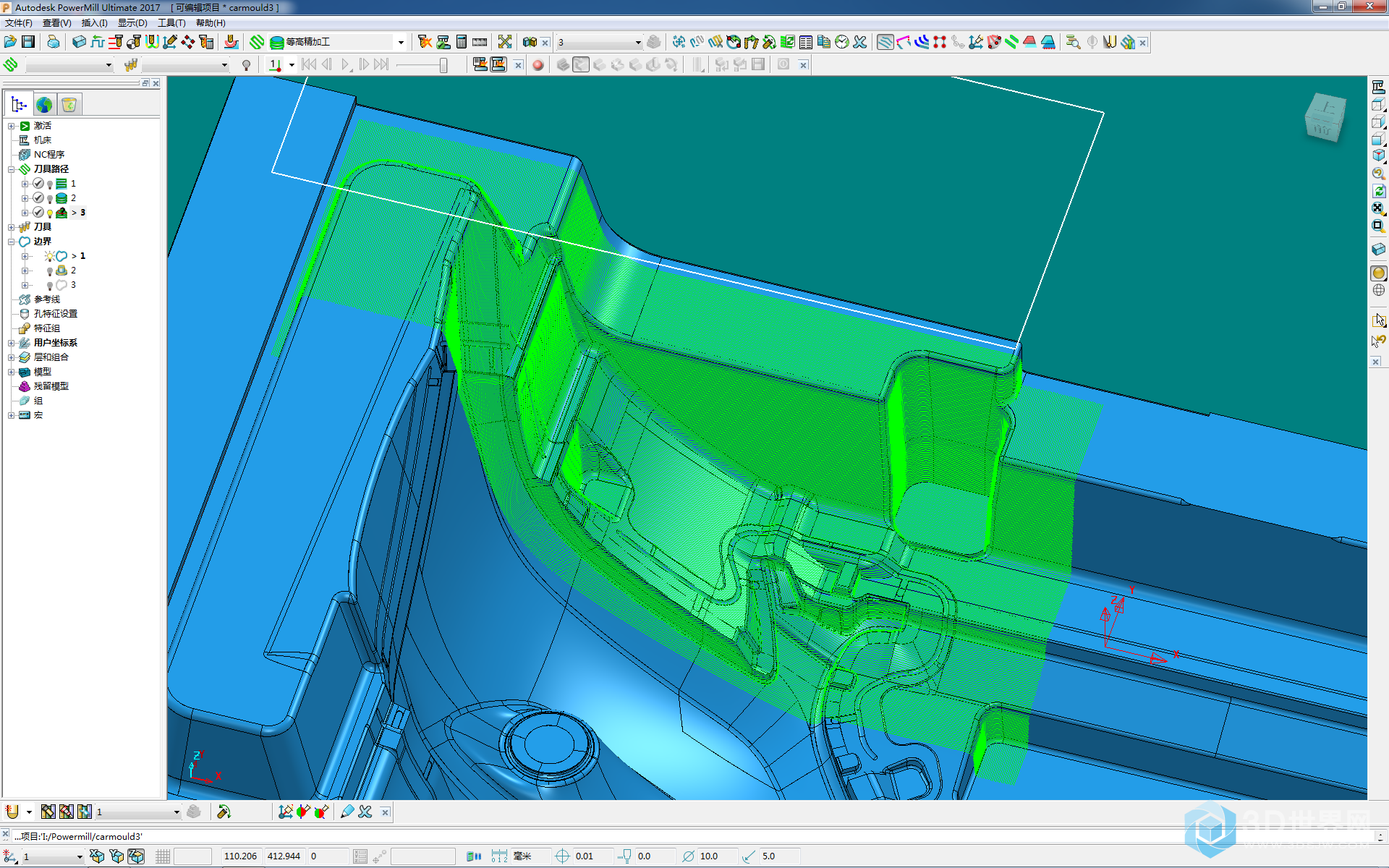The height and width of the screenshot is (868, 1389).
Task: Click wireframe globe icon in right toolbar
Action: [1378, 290]
